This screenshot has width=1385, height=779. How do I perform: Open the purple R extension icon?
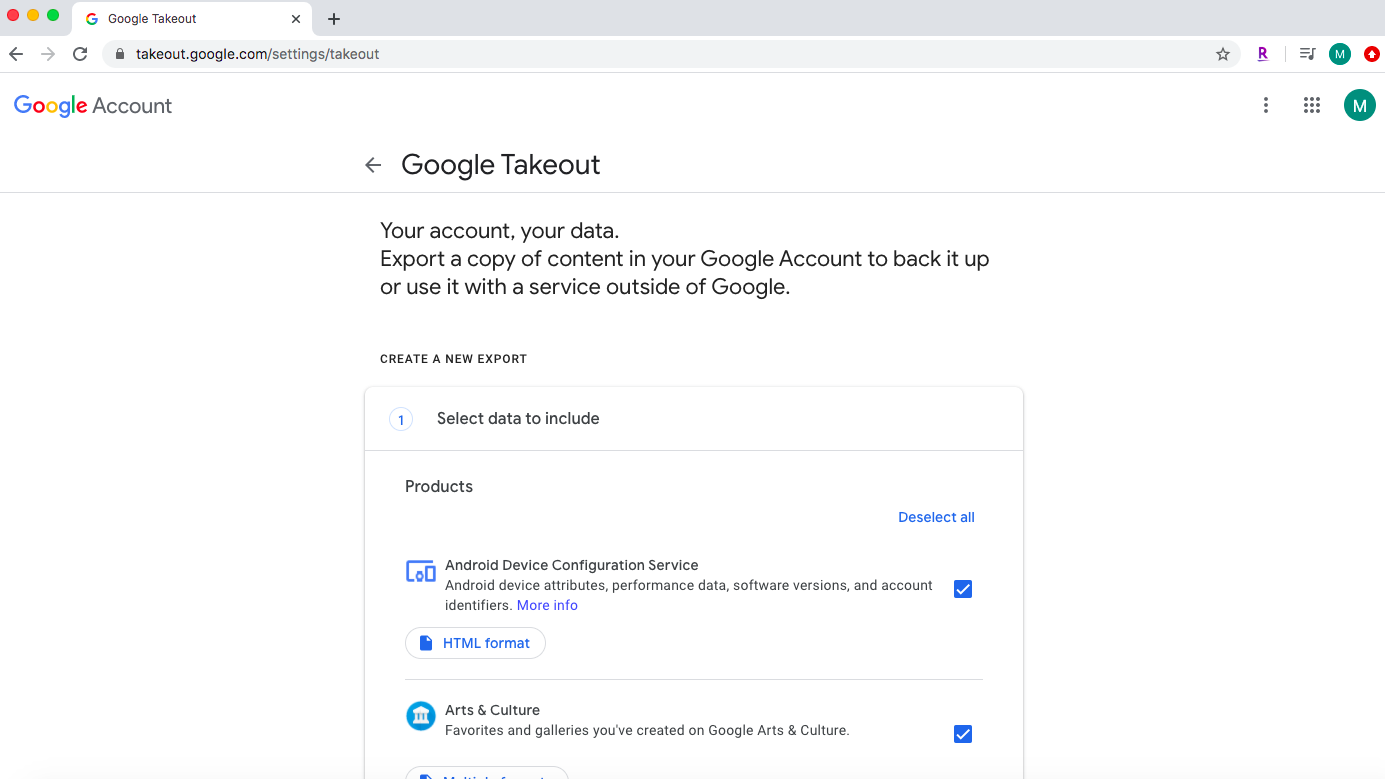1263,54
